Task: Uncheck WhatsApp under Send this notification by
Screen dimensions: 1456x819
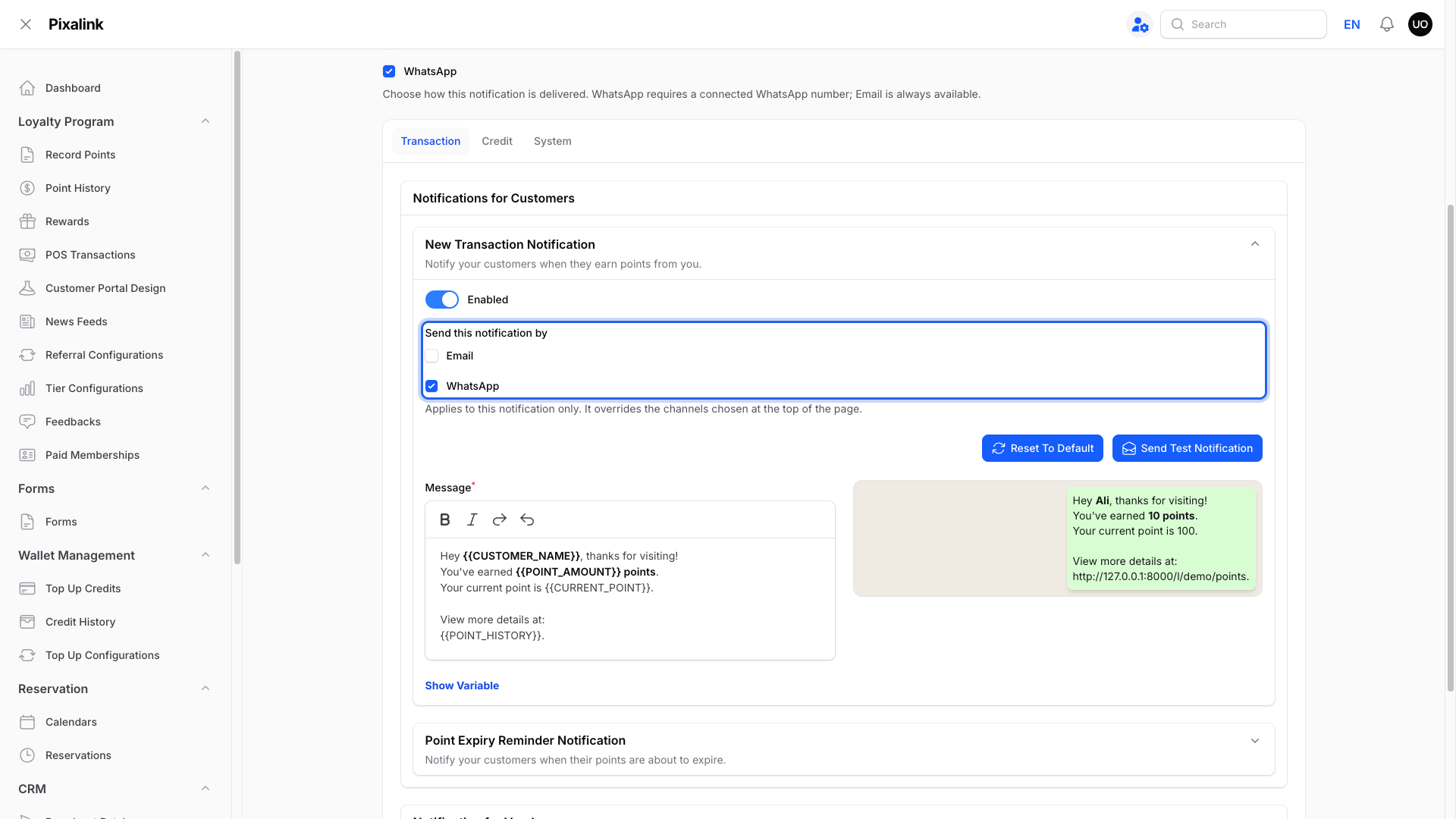Action: click(431, 386)
